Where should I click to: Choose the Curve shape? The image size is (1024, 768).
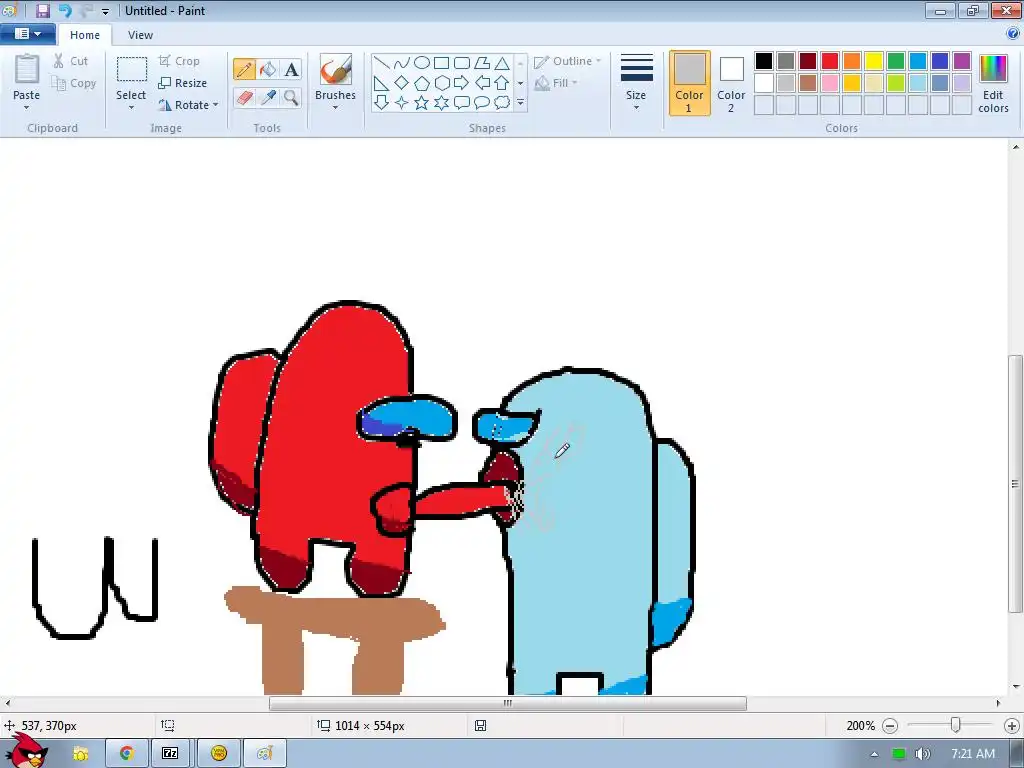click(402, 63)
